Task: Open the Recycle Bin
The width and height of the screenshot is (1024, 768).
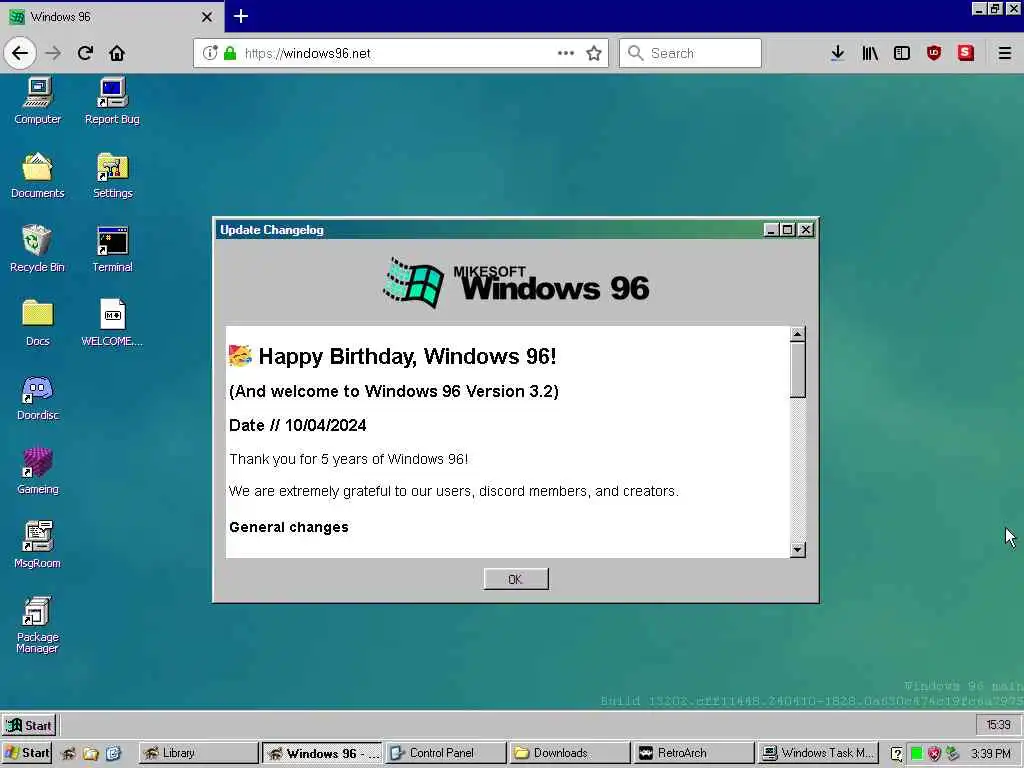Action: click(37, 248)
